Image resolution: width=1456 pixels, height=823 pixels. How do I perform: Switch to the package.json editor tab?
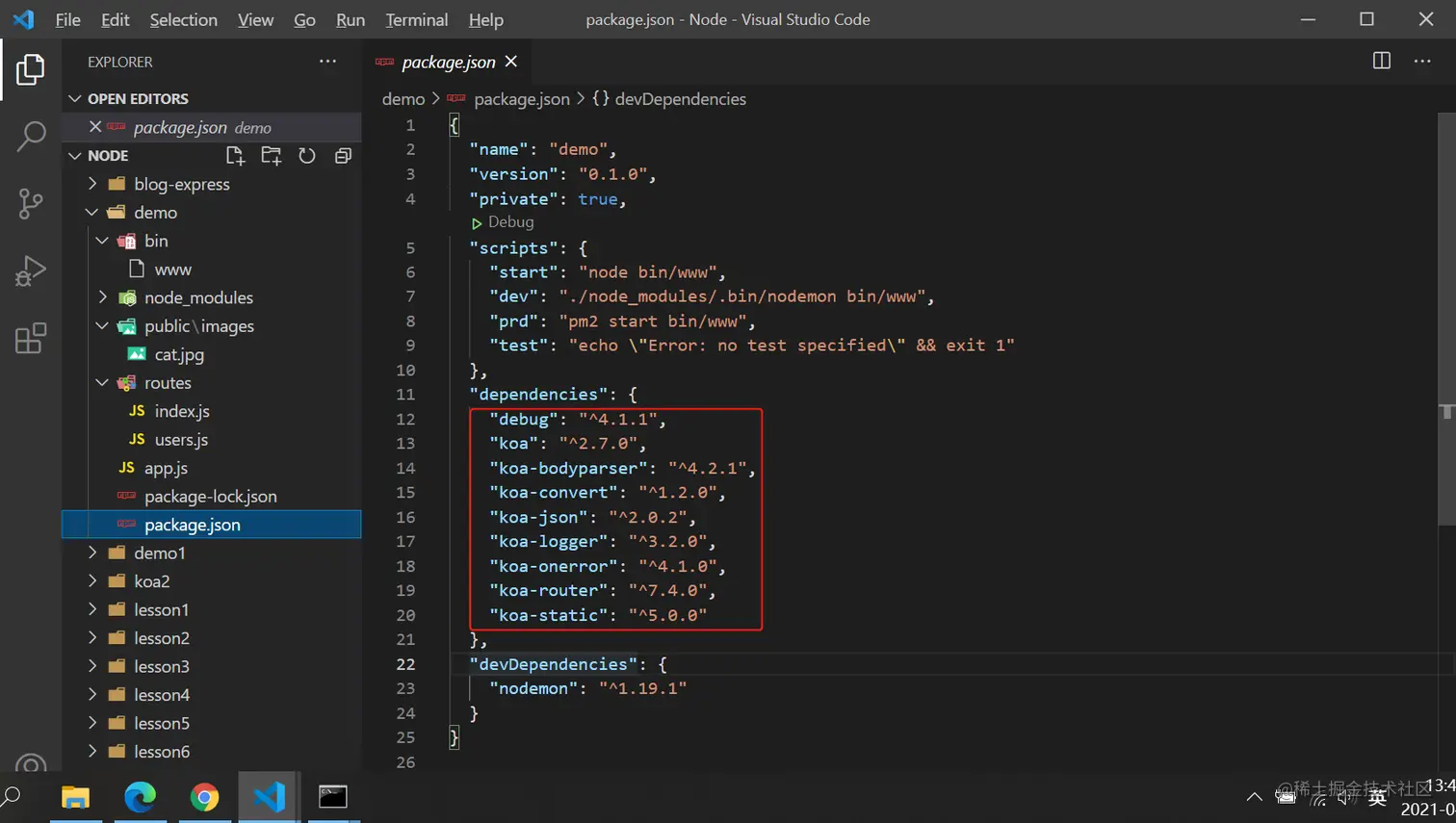448,62
